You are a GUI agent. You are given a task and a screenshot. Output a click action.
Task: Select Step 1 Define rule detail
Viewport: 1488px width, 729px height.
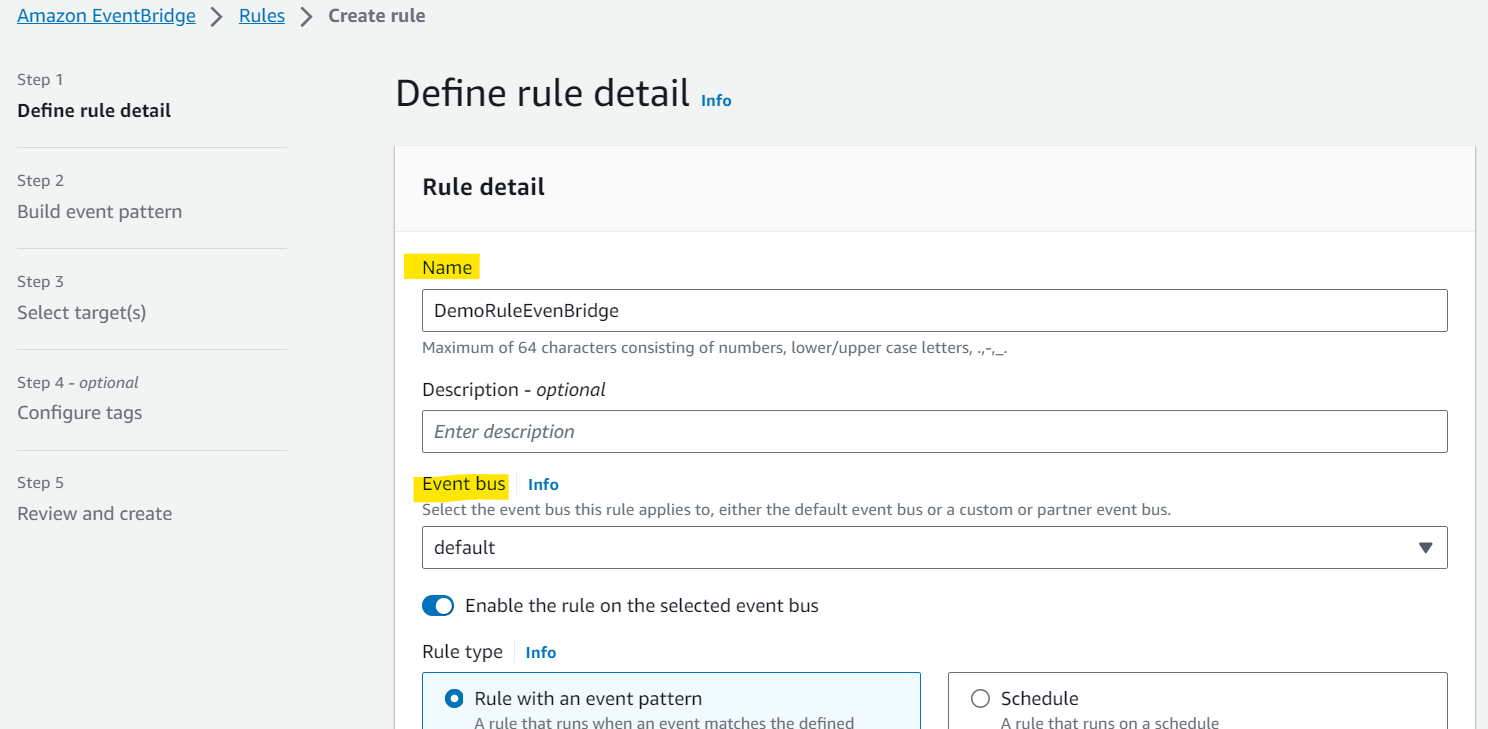94,111
